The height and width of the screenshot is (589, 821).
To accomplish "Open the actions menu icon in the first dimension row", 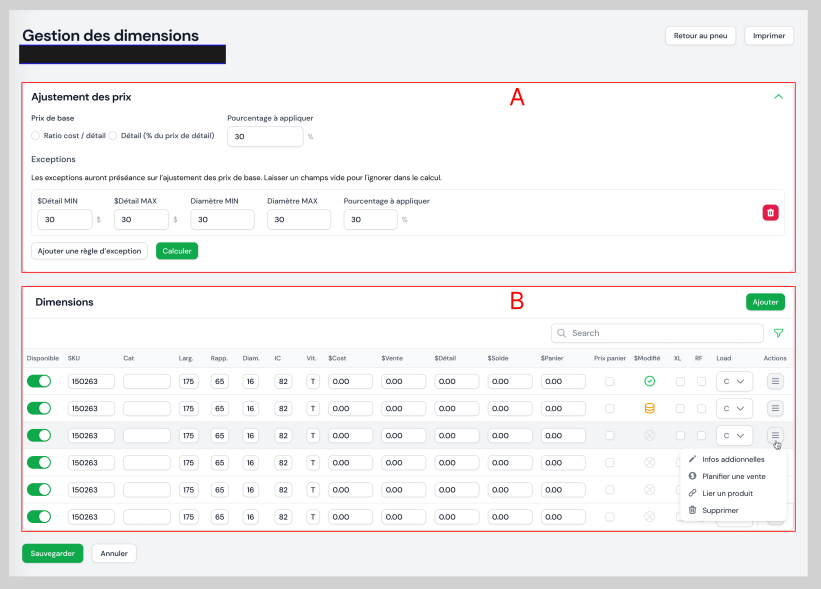I will [775, 381].
